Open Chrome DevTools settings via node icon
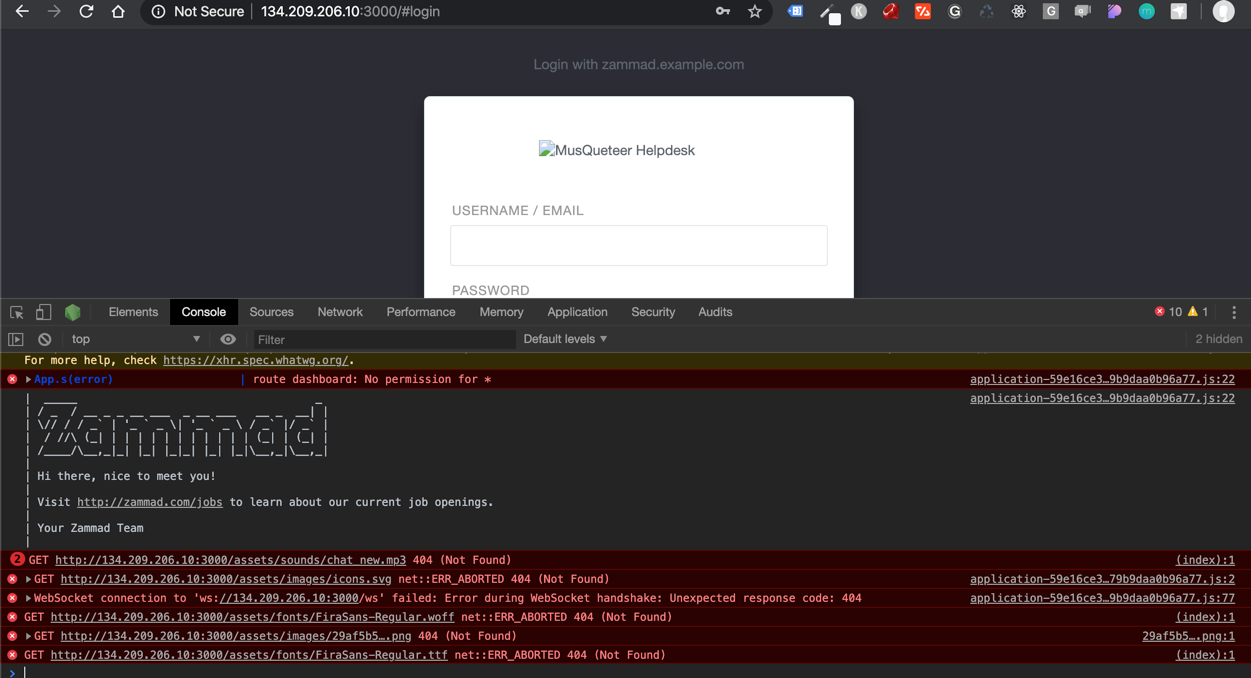1251x678 pixels. [x=72, y=312]
